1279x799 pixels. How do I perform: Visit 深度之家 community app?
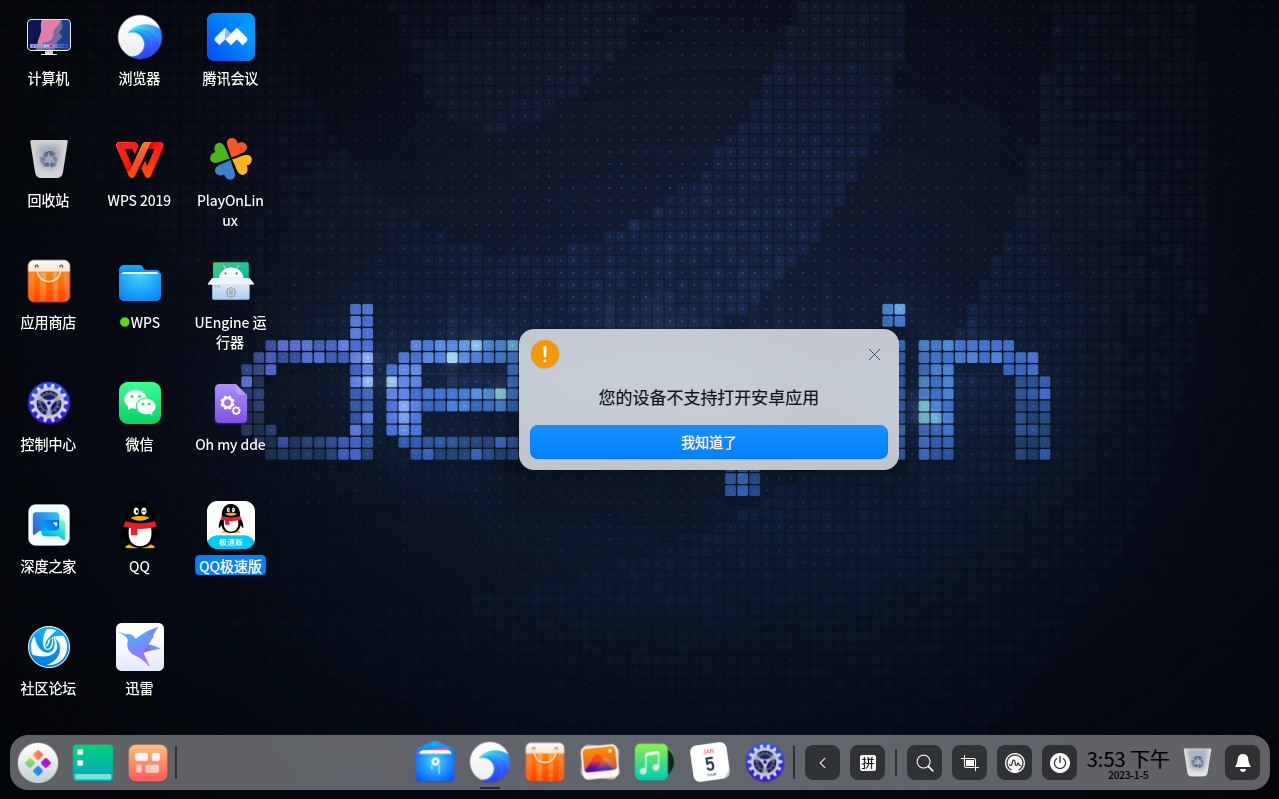click(48, 524)
